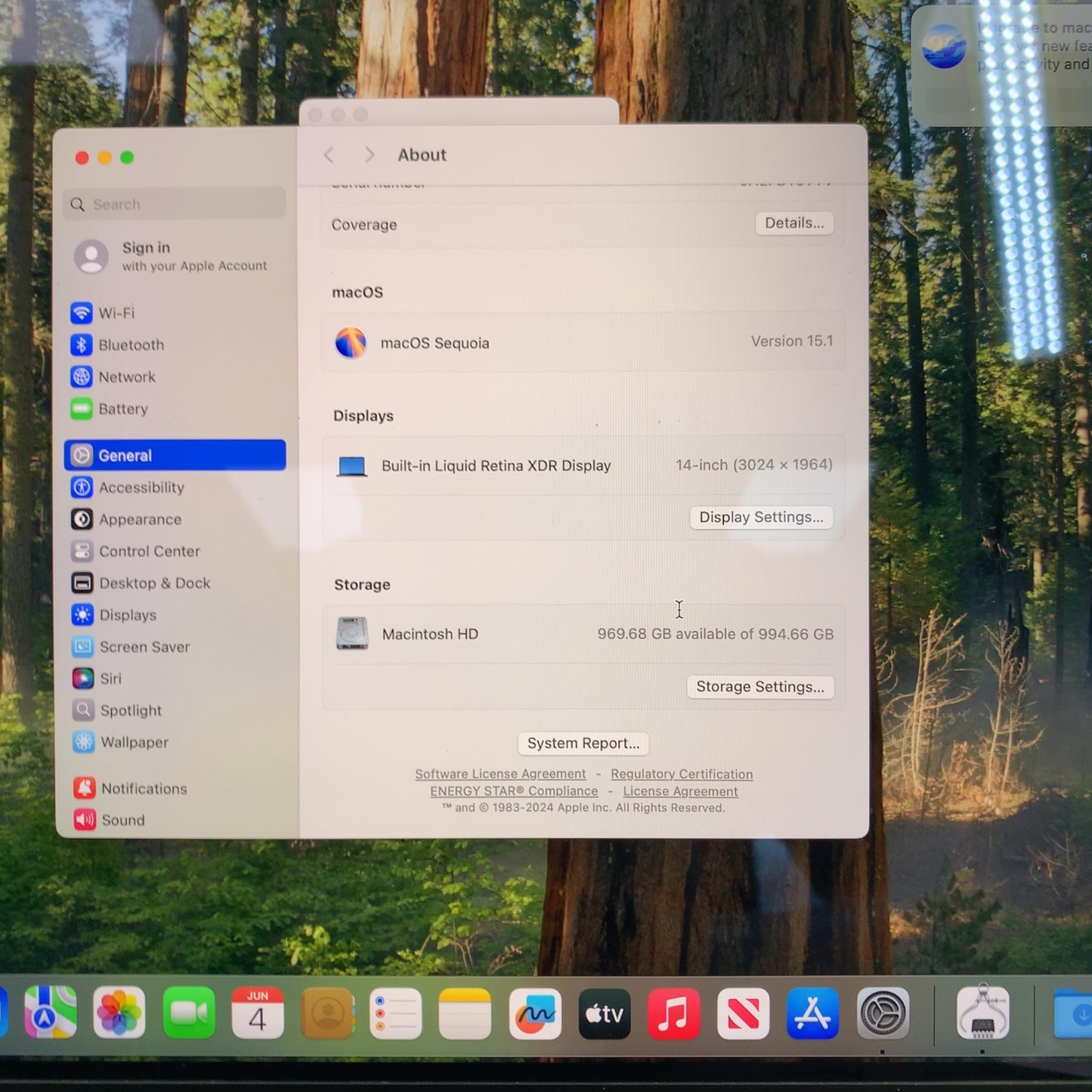Click the Coverage Details button

(x=794, y=223)
